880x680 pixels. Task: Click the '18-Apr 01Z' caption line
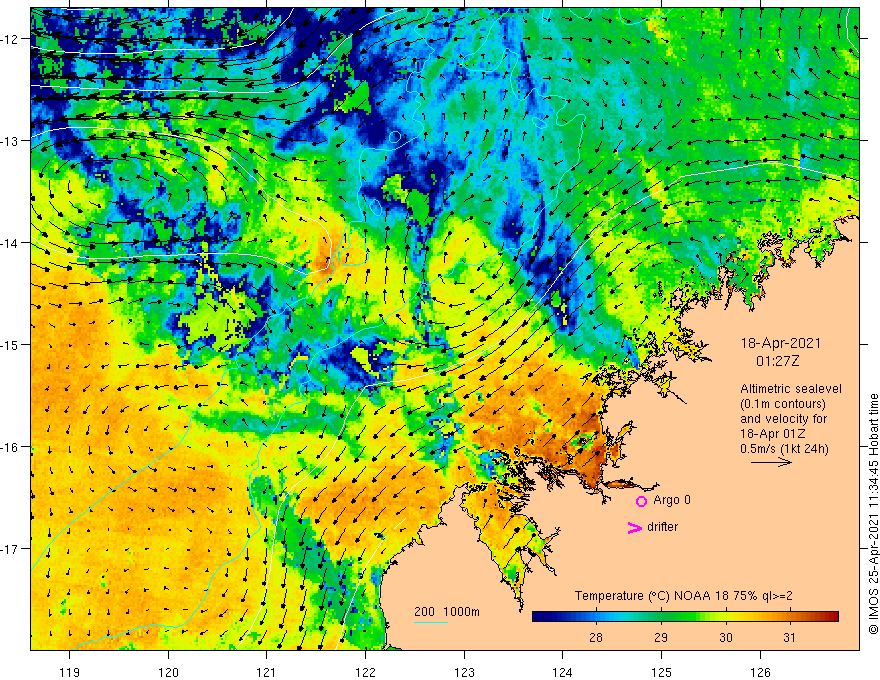773,434
